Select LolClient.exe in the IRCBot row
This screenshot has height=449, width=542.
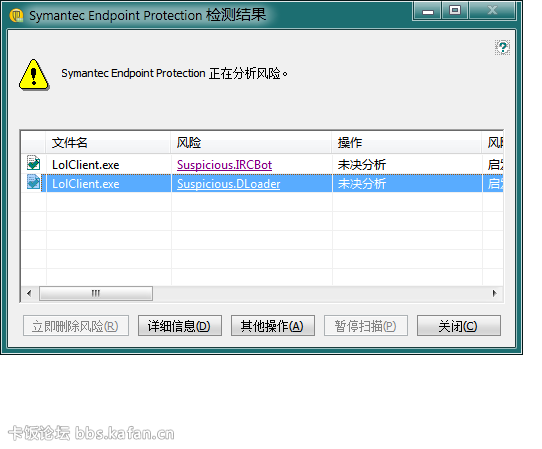(86, 165)
